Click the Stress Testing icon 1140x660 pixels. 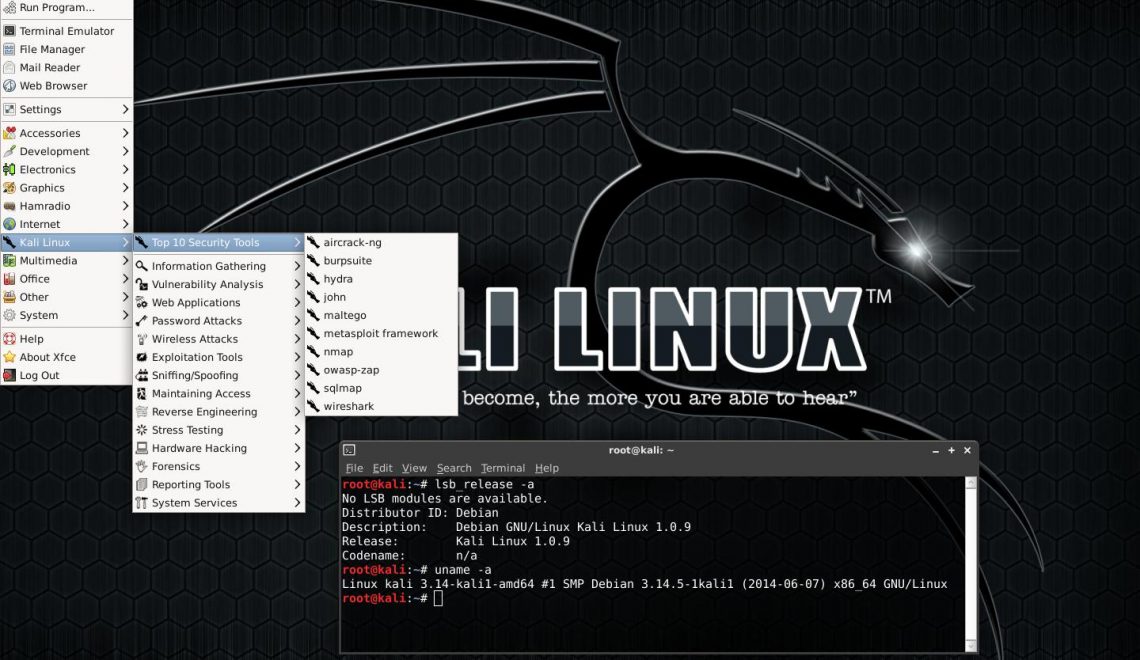tap(142, 430)
